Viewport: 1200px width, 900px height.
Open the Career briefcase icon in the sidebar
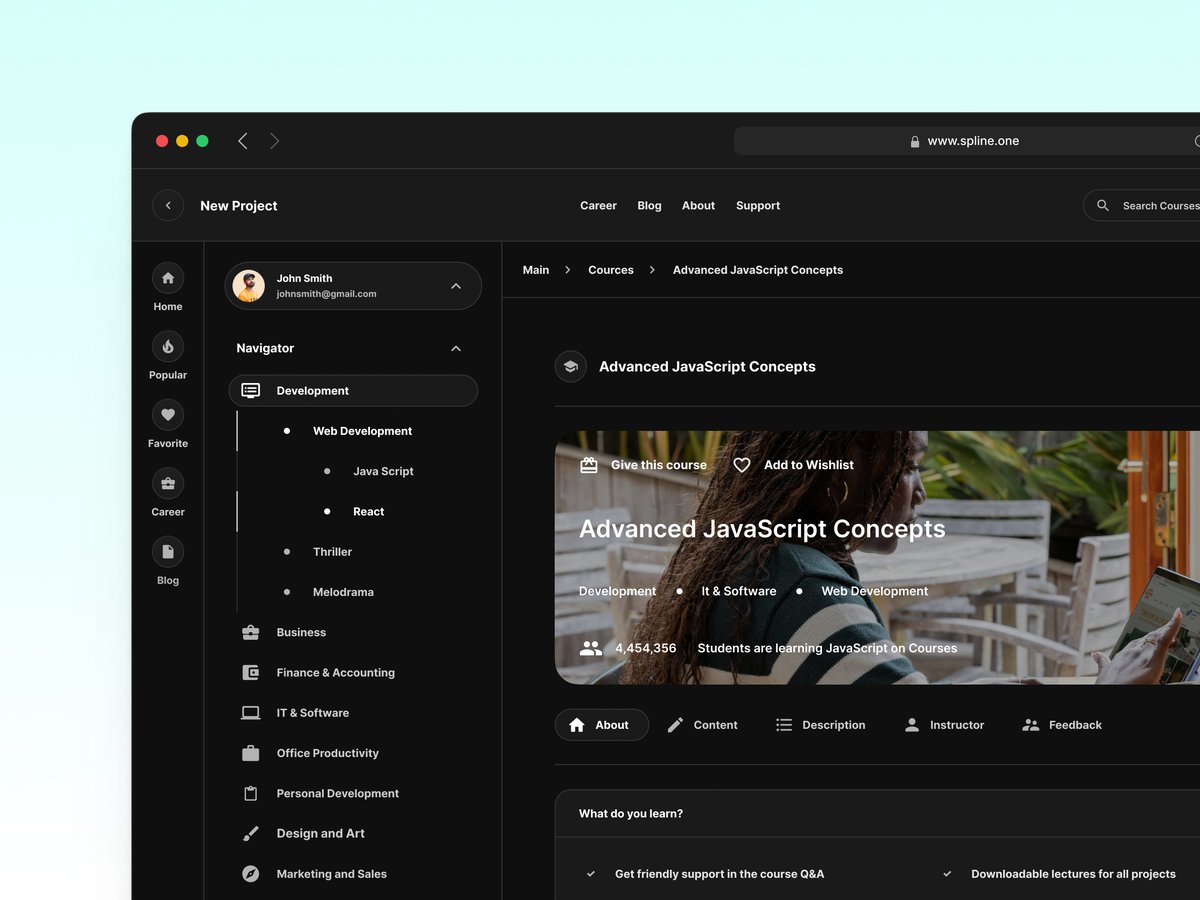(x=168, y=483)
